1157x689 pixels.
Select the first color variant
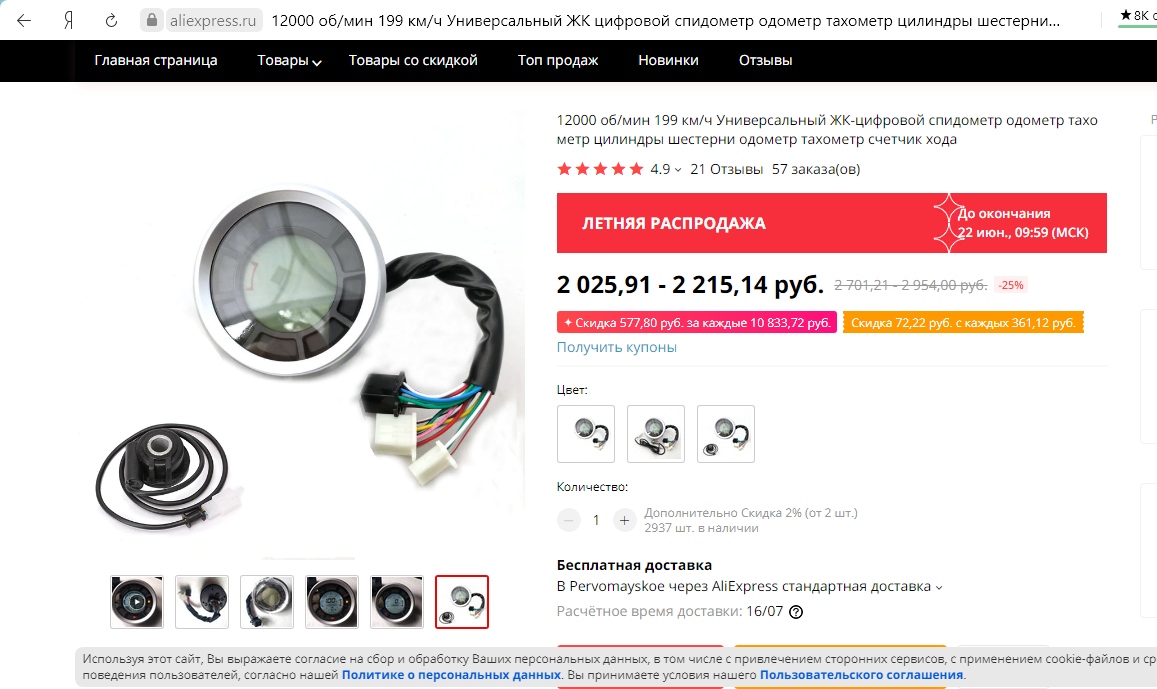[x=586, y=434]
